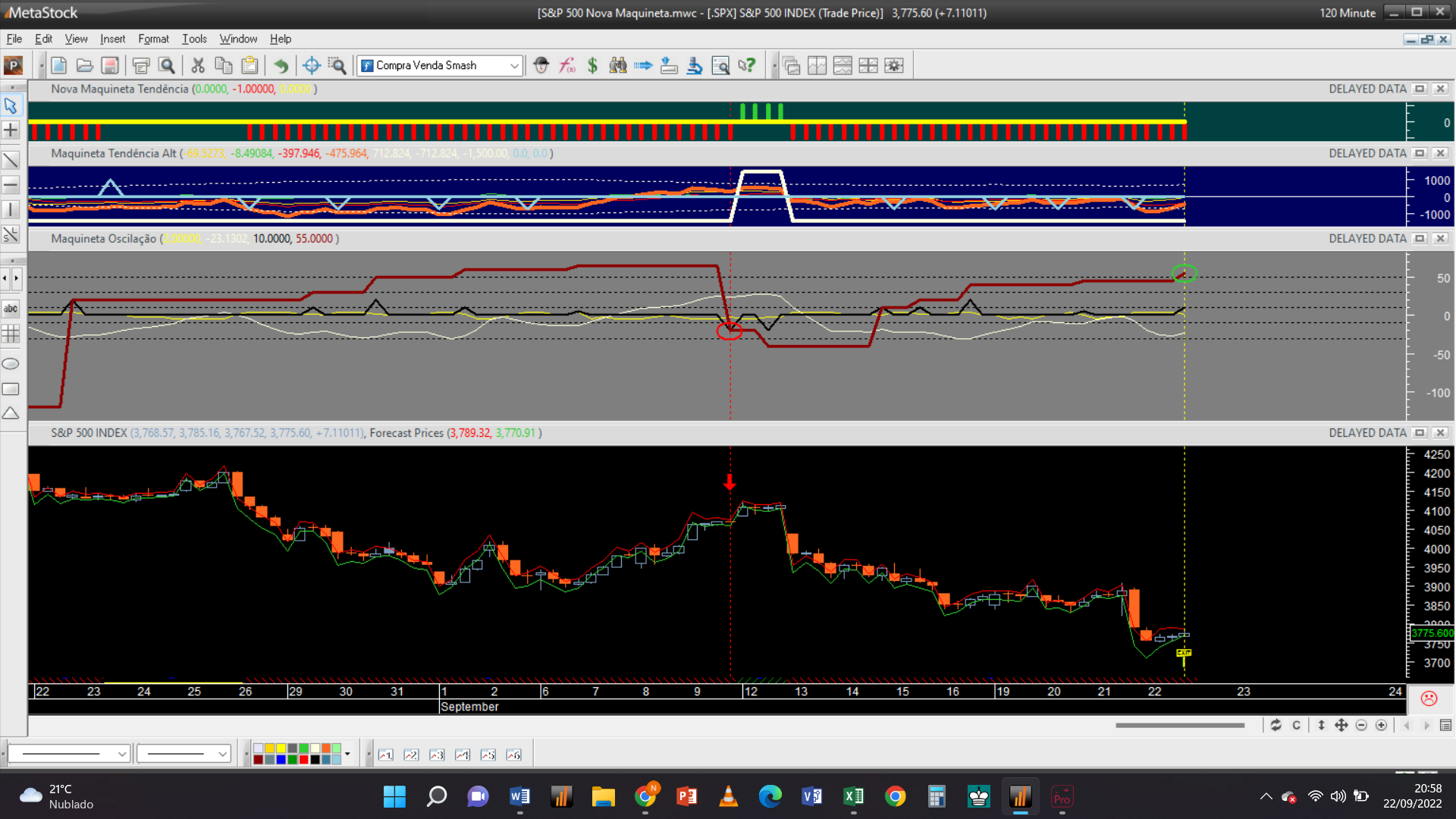Select the ellipse drawing tool
Viewport: 1456px width, 819px height.
[x=11, y=364]
